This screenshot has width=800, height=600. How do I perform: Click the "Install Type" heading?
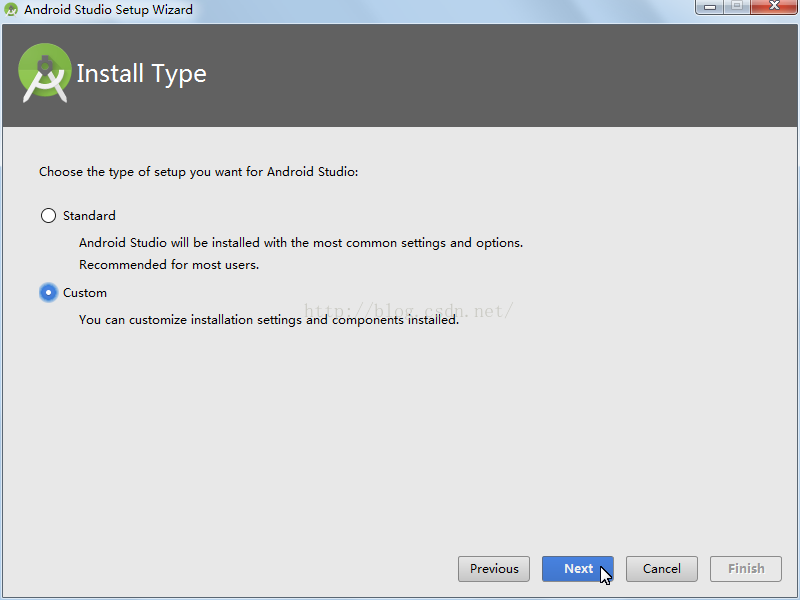coord(141,74)
